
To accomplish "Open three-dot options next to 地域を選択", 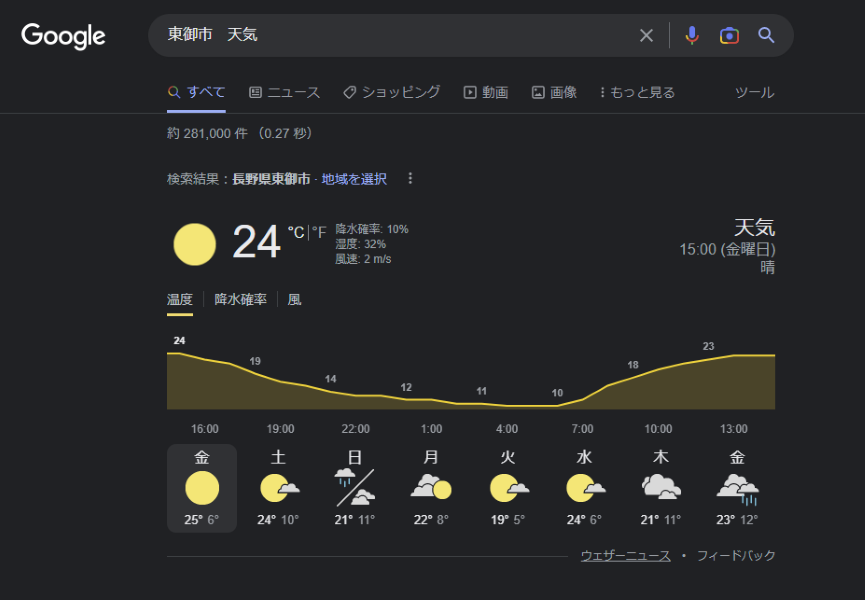I will click(x=410, y=179).
